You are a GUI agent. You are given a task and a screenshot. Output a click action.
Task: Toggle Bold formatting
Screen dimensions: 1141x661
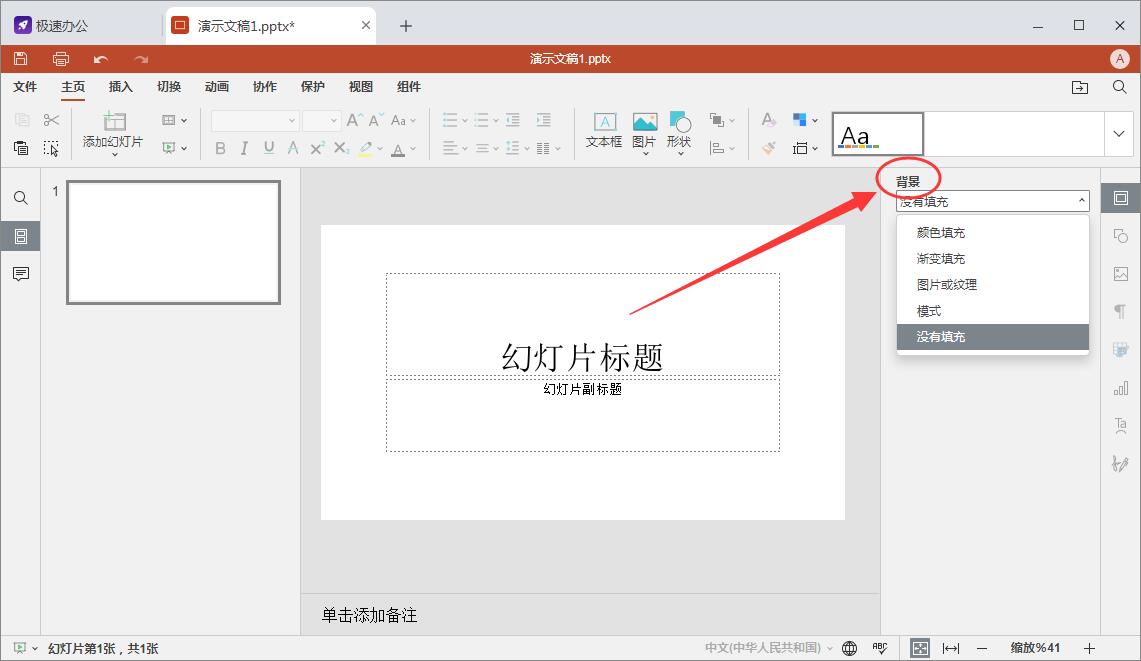(x=220, y=149)
